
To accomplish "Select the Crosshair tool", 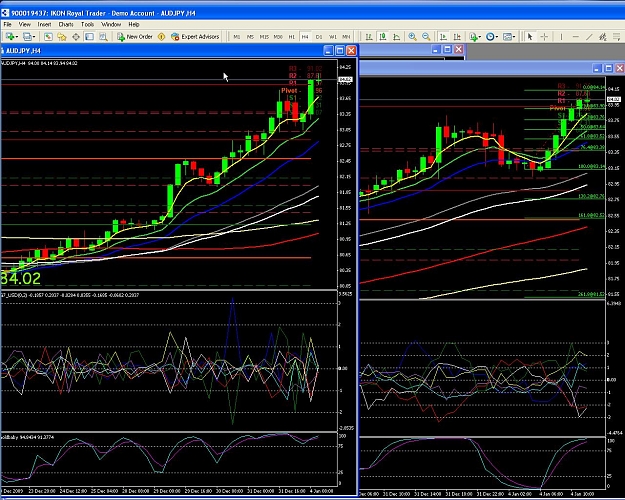I will coord(544,37).
